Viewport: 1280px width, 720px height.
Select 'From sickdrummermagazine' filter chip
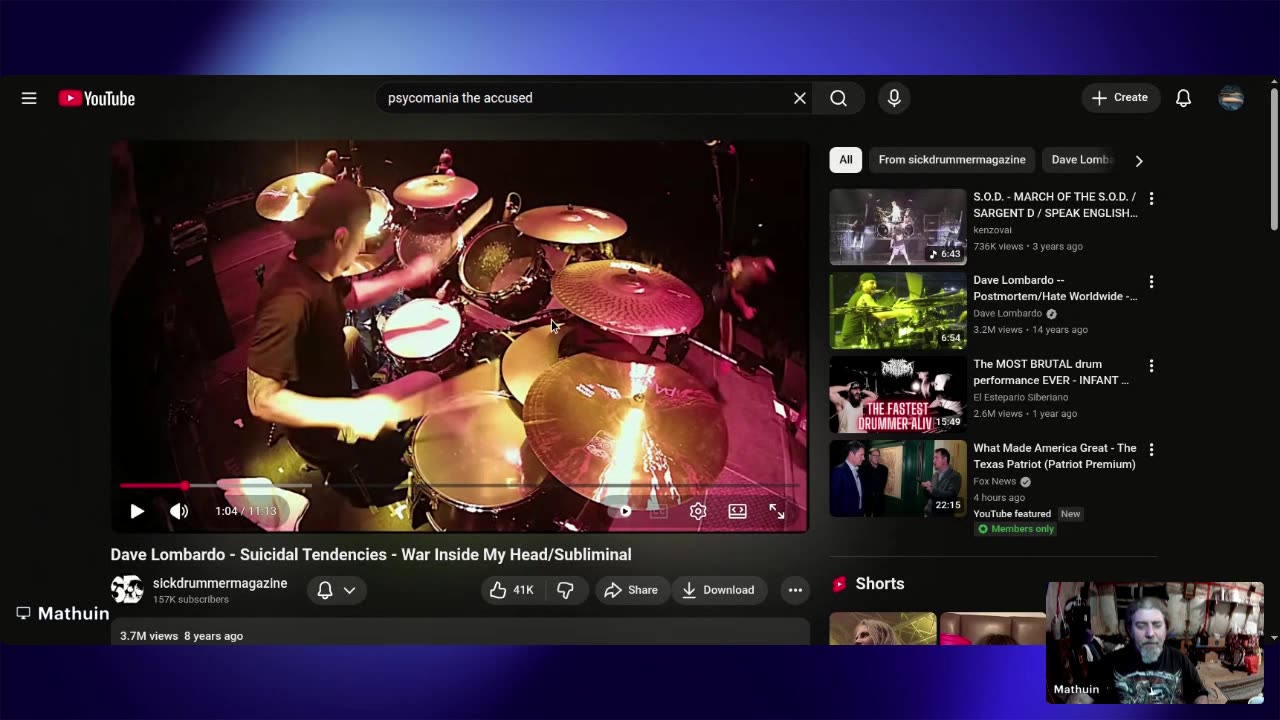[x=952, y=160]
